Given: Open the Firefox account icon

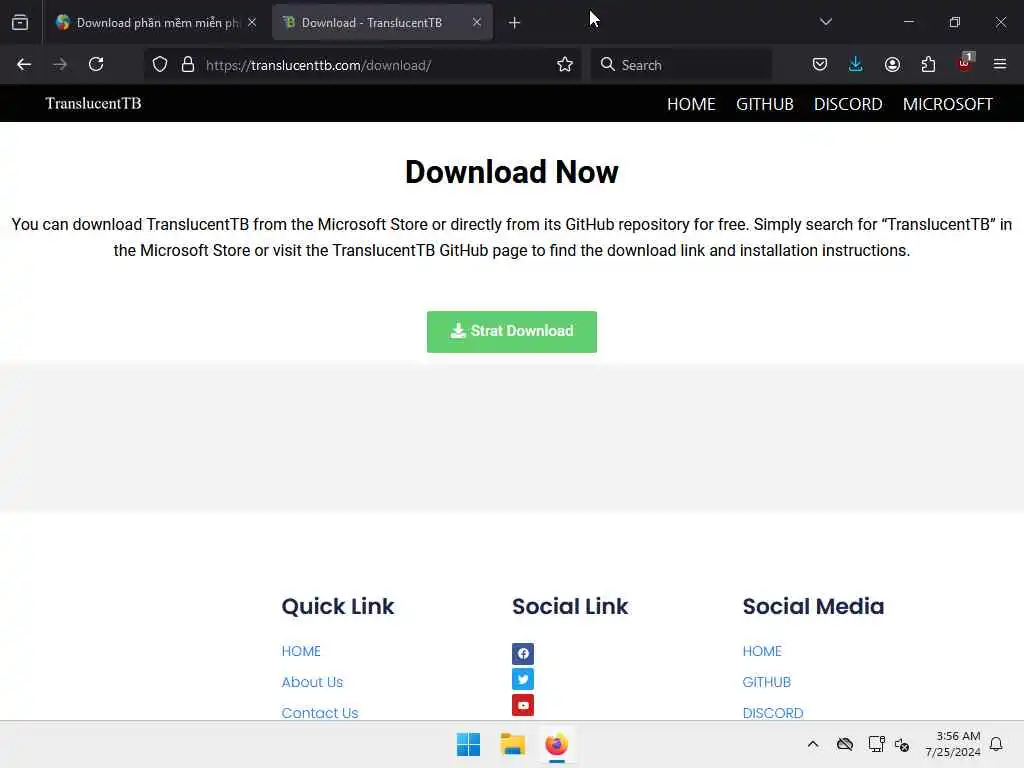Looking at the screenshot, I should (892, 64).
